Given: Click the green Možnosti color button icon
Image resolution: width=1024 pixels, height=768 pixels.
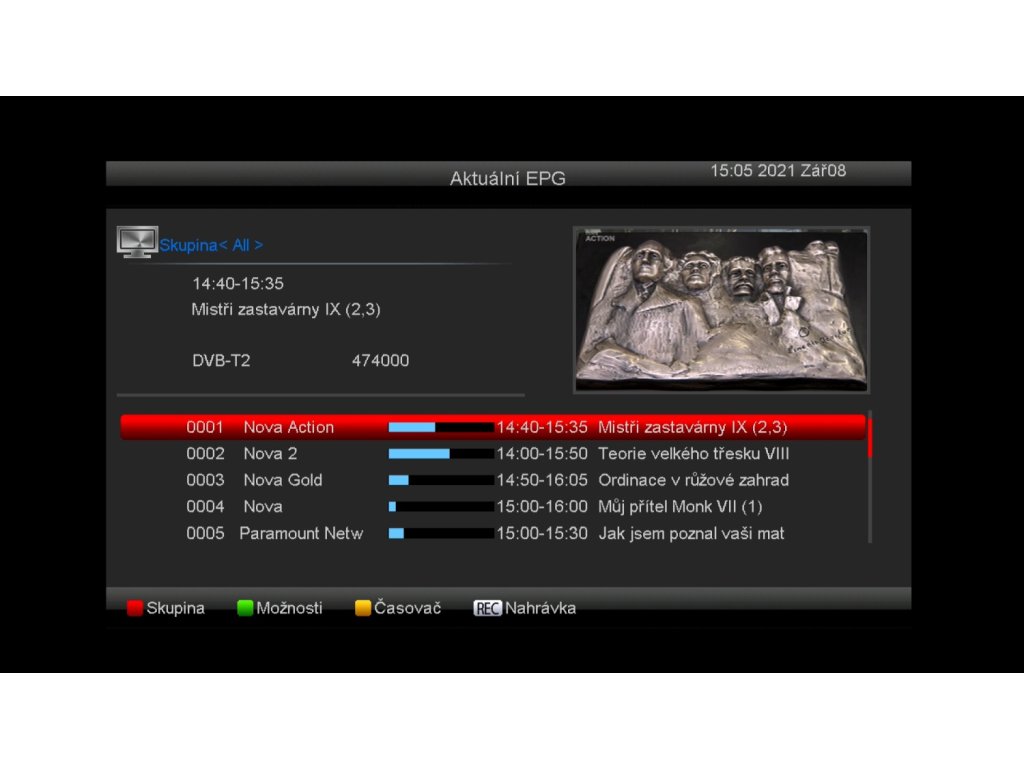Looking at the screenshot, I should [x=245, y=608].
